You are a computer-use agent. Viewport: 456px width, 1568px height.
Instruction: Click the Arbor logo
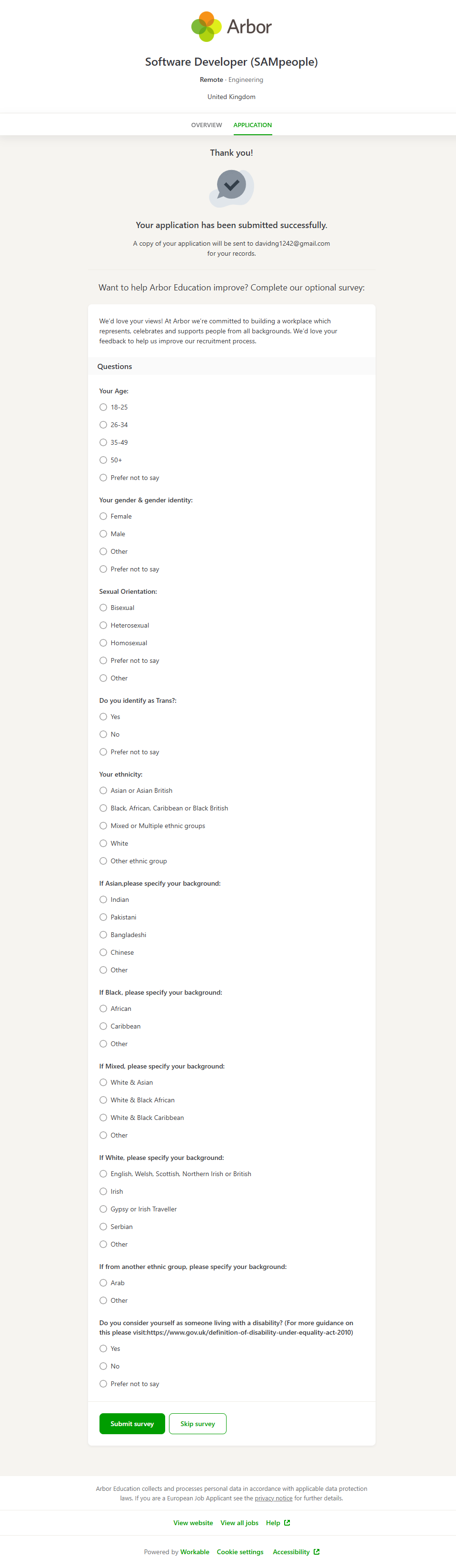tap(231, 27)
